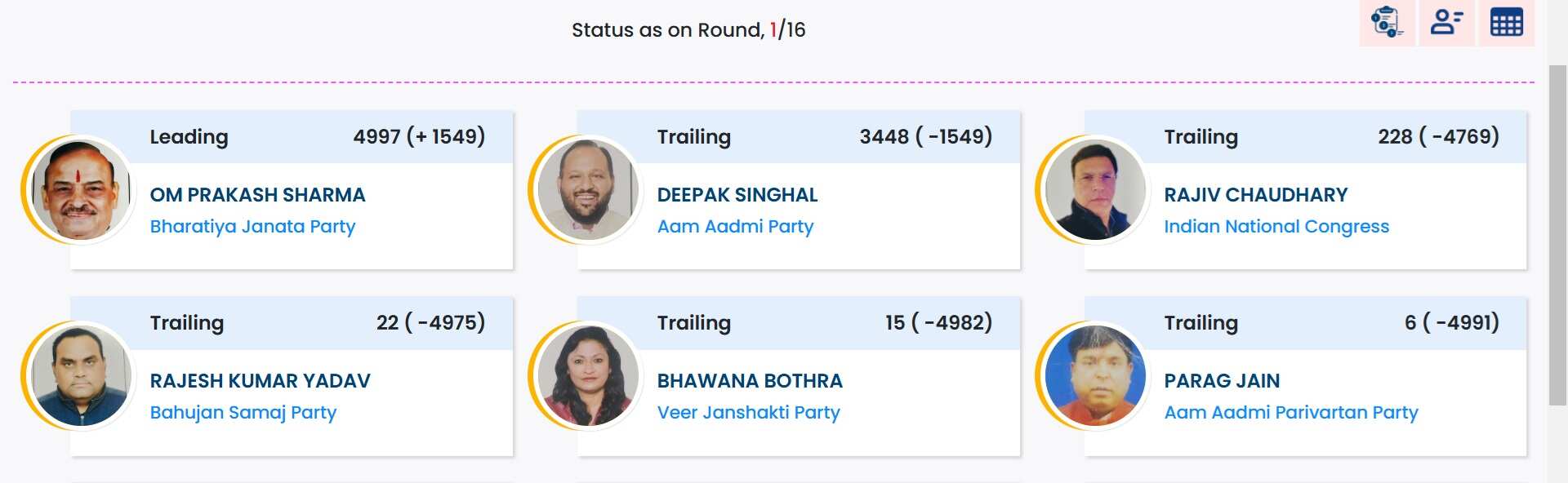This screenshot has width=1568, height=483.
Task: Click Deepak Singhal's candidate photo
Action: [x=588, y=190]
